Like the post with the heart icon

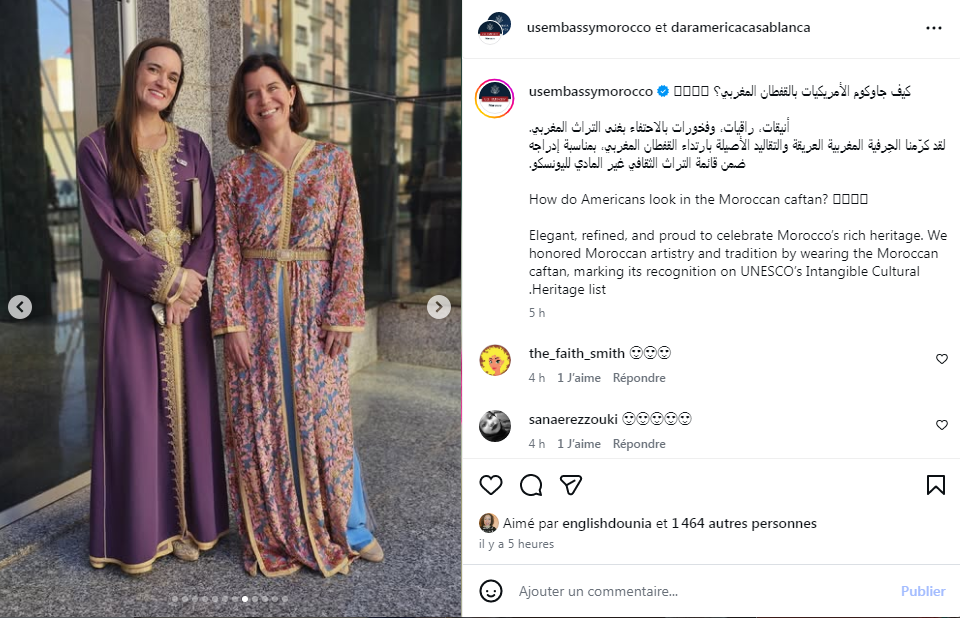click(491, 485)
